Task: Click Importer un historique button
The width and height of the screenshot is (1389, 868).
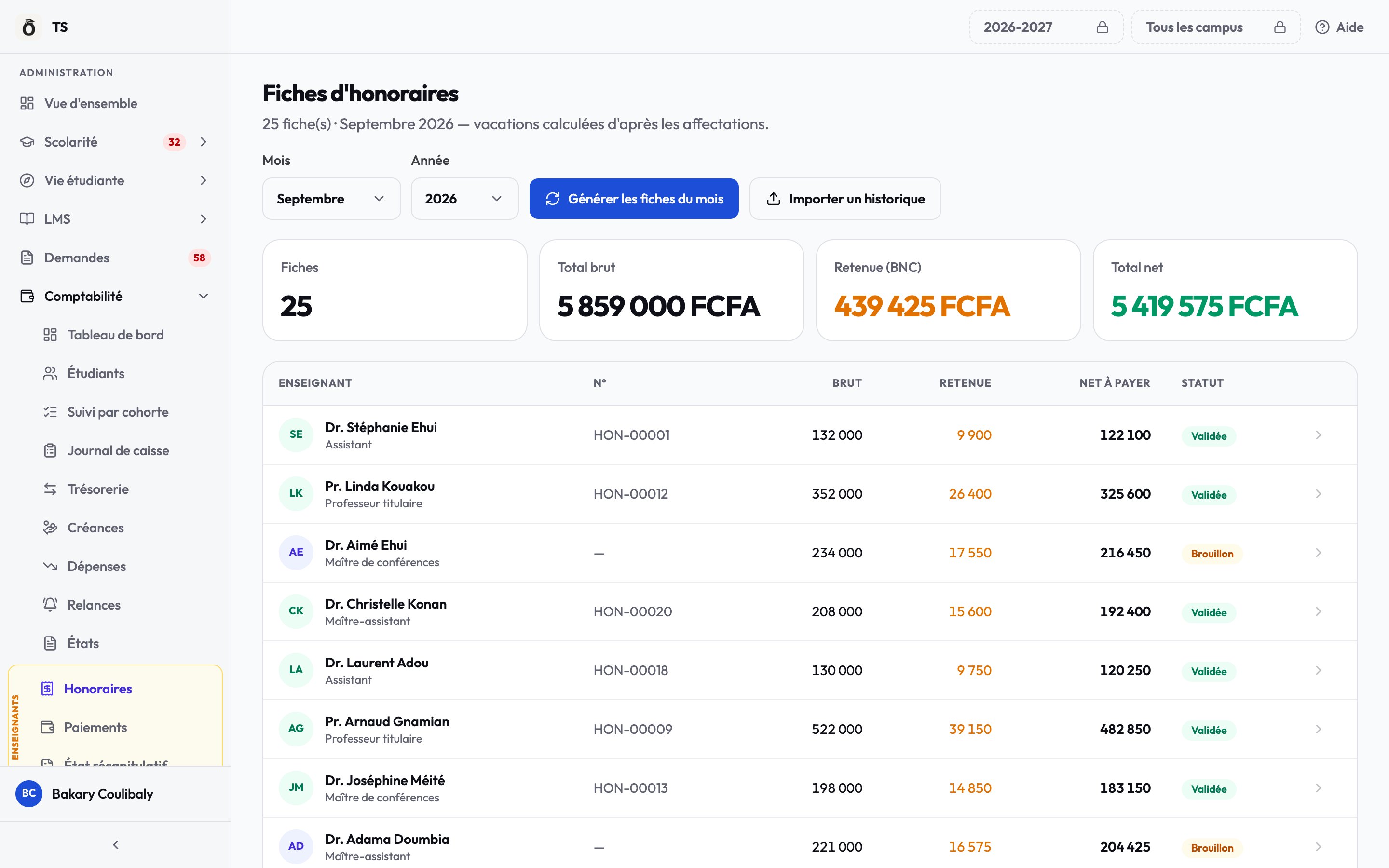Action: tap(845, 199)
